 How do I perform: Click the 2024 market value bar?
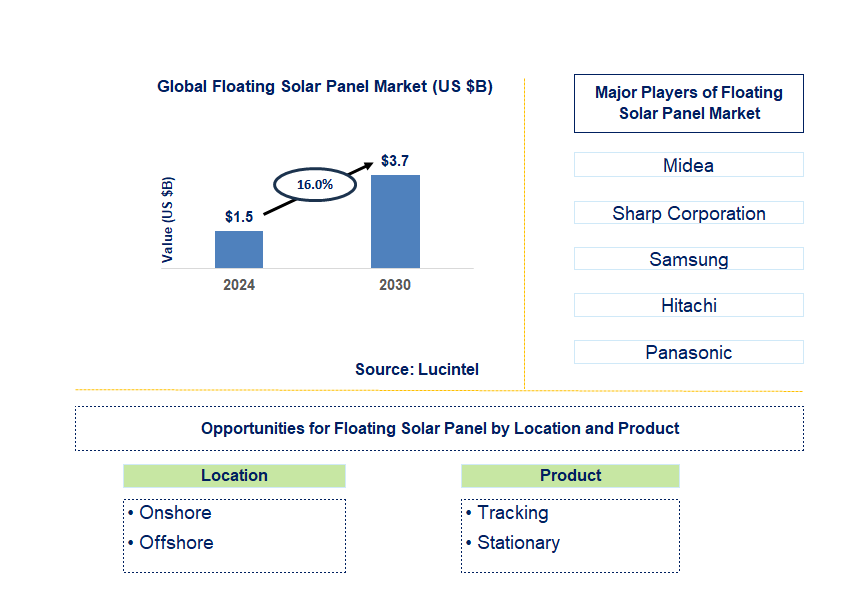238,250
